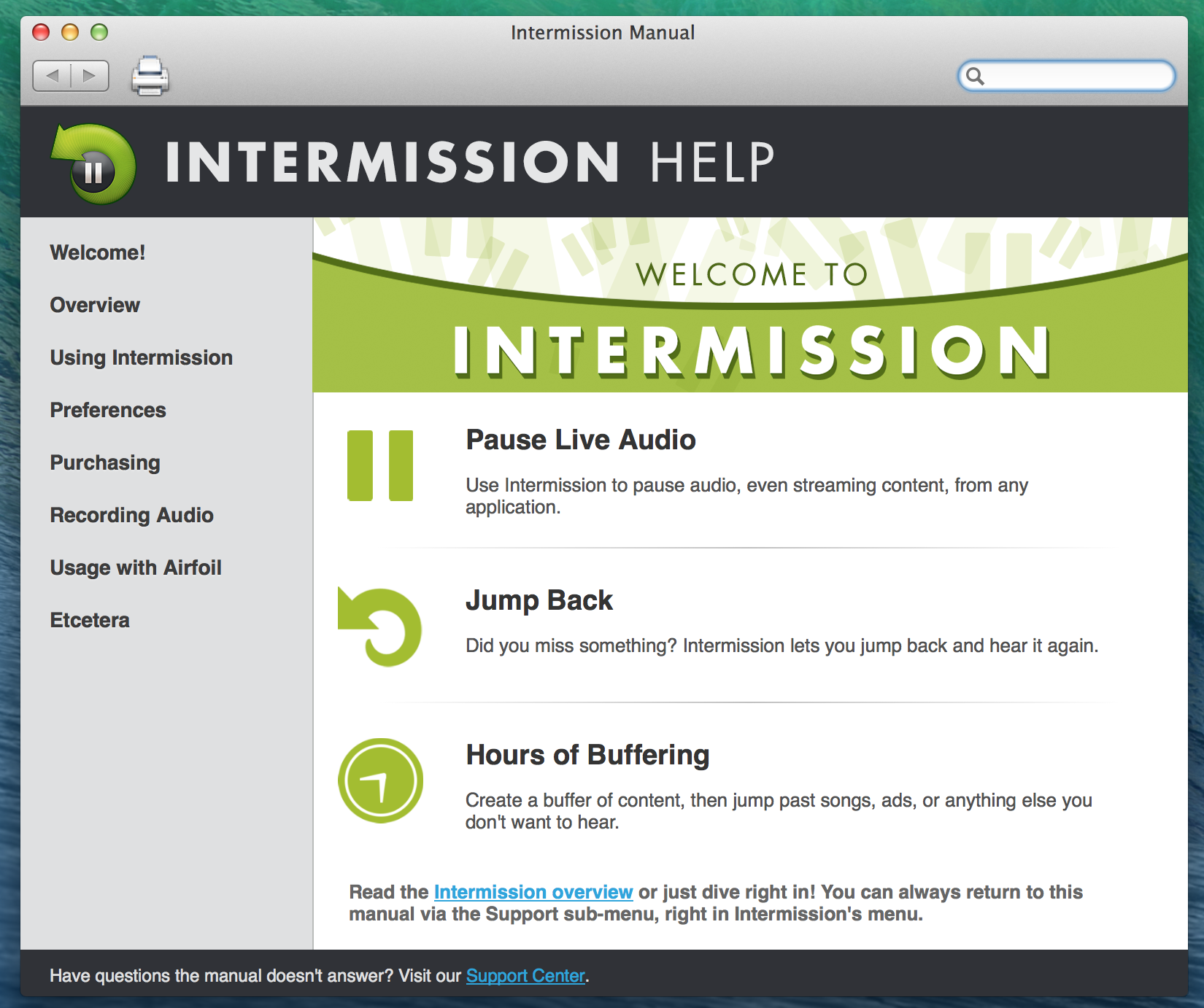Image resolution: width=1204 pixels, height=1008 pixels.
Task: Go forward with the right arrow button
Action: [90, 76]
